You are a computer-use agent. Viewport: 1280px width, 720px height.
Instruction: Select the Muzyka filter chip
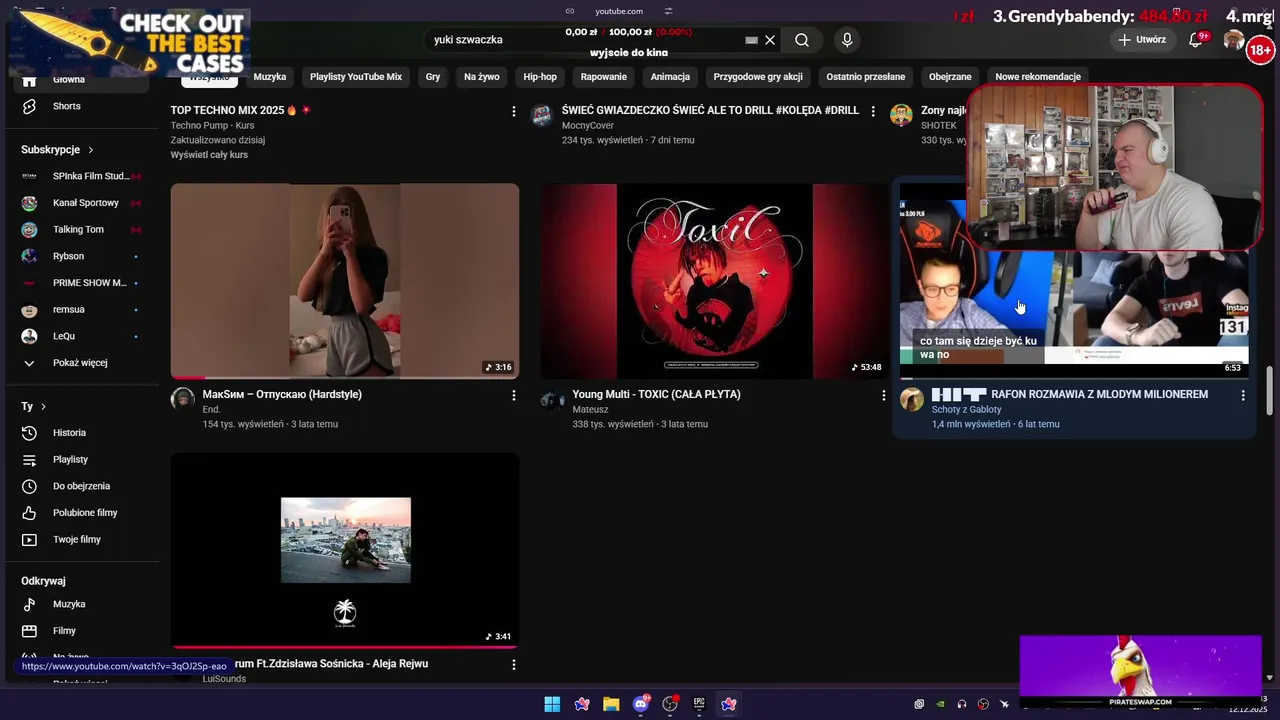coord(270,77)
